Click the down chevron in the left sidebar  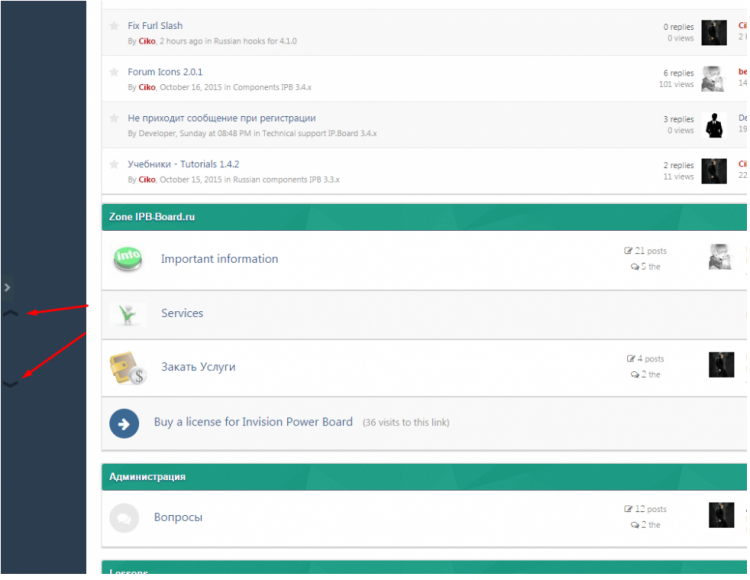[11, 382]
